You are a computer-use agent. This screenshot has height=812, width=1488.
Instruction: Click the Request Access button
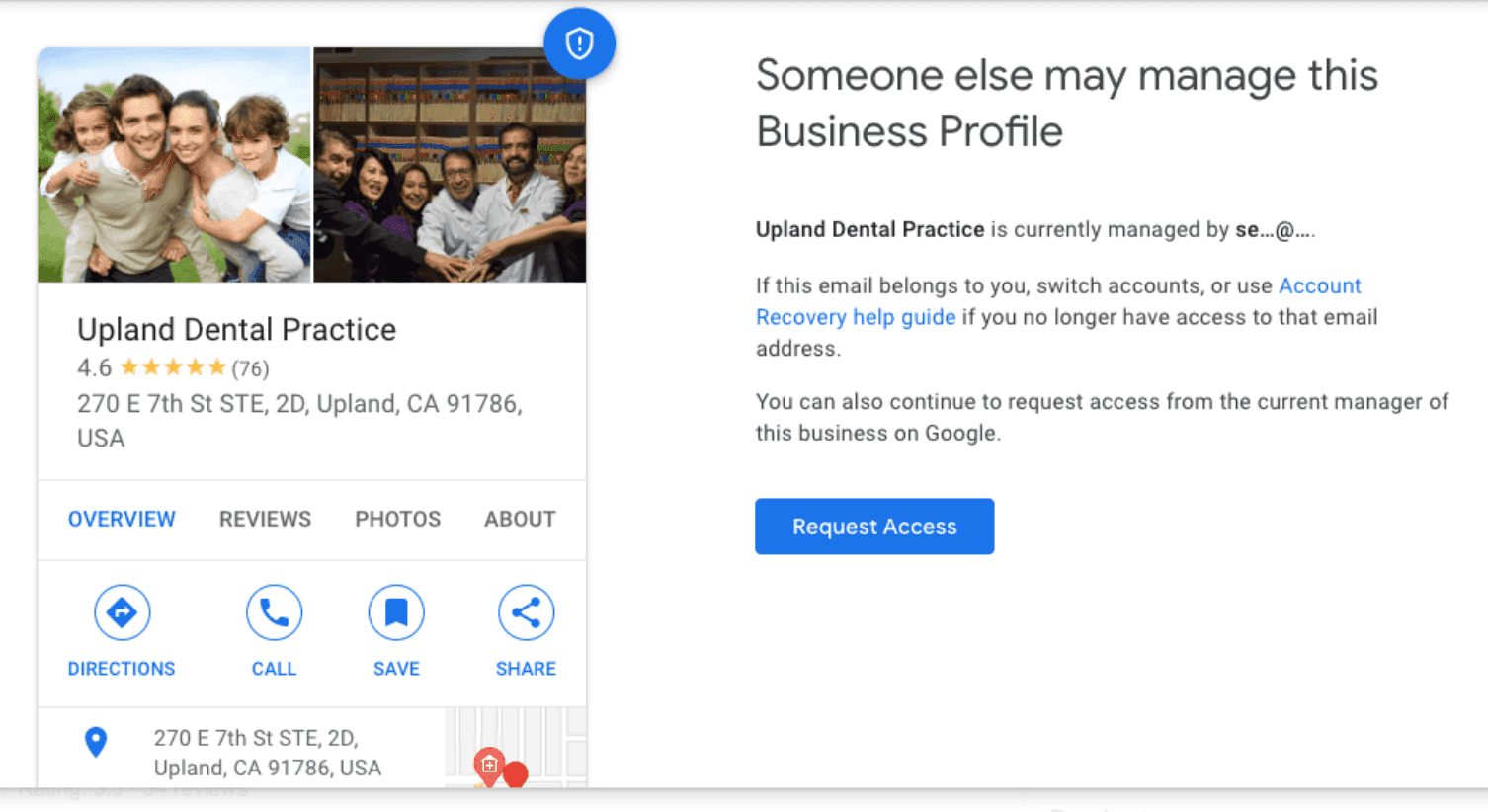click(874, 527)
